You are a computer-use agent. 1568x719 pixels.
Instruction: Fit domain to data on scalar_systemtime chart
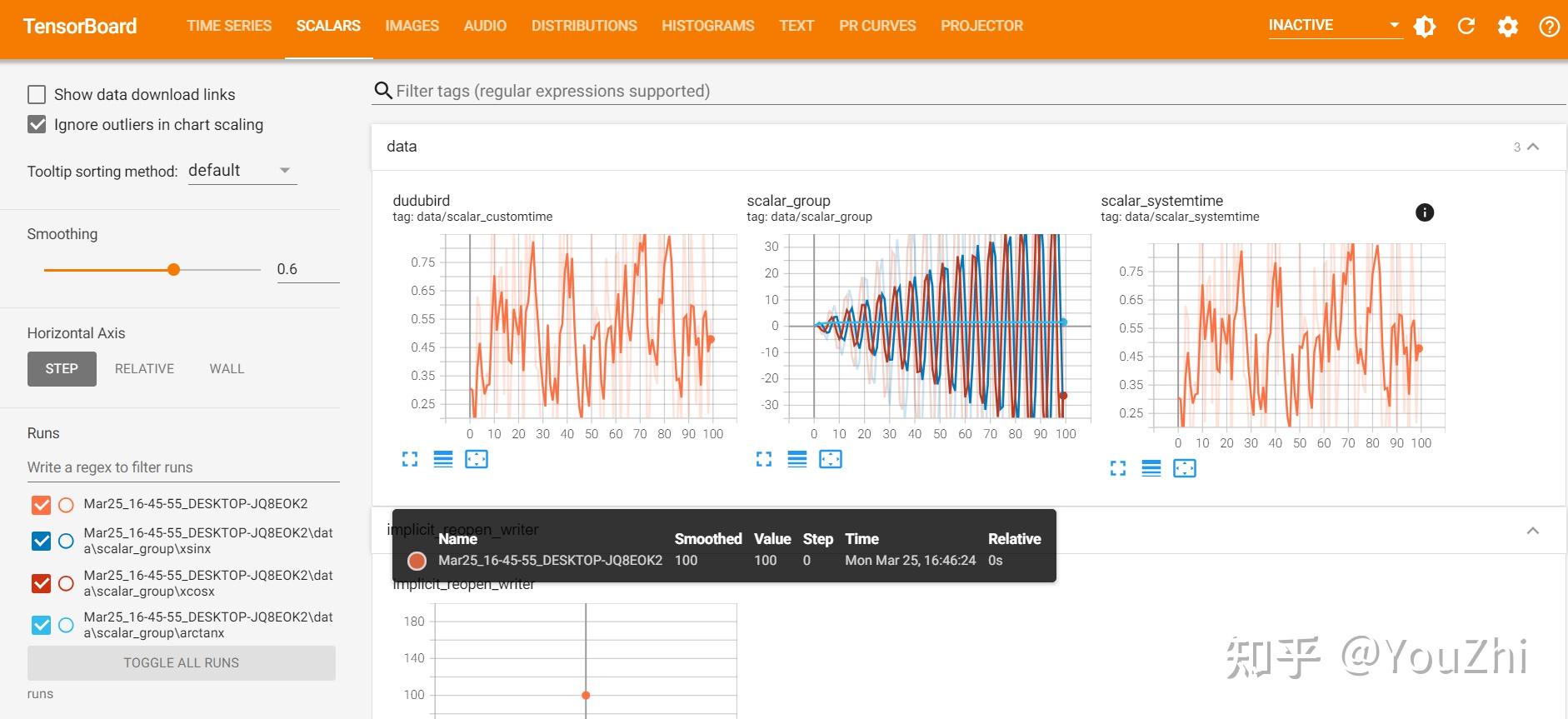(x=1185, y=468)
